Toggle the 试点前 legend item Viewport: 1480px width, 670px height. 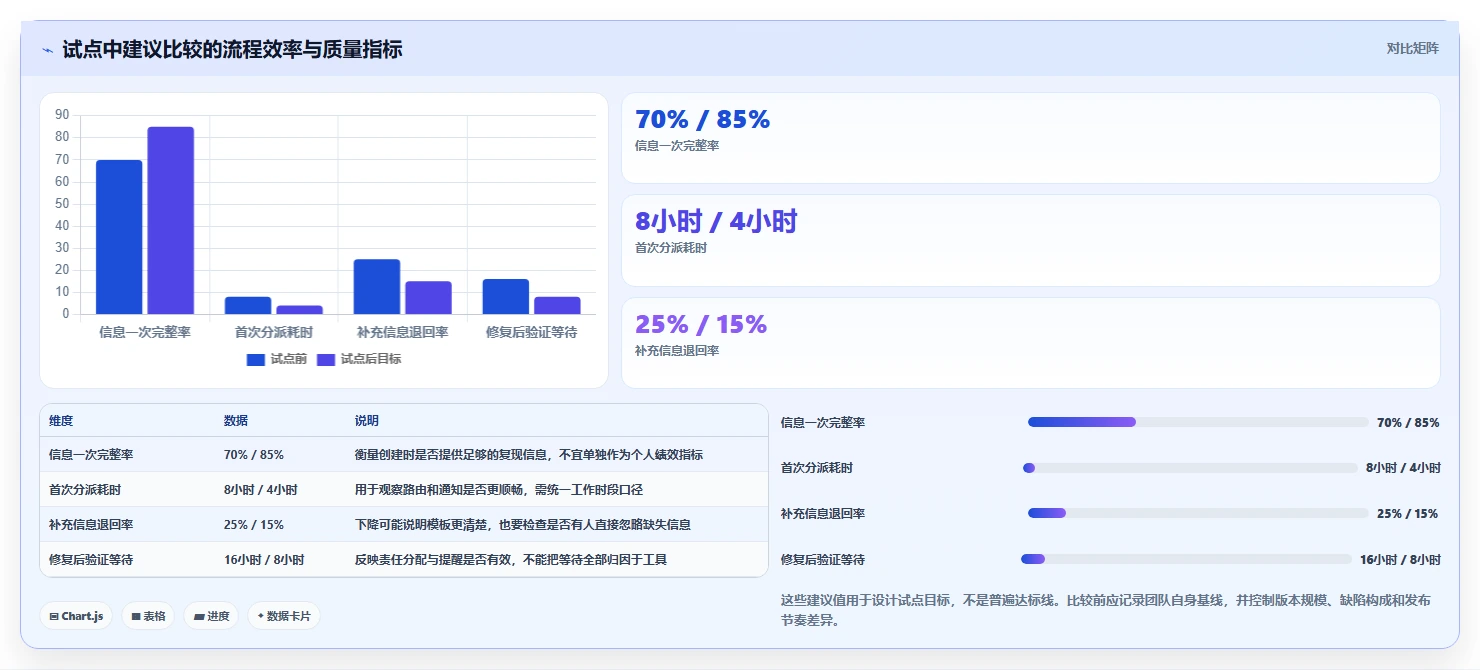(x=276, y=359)
